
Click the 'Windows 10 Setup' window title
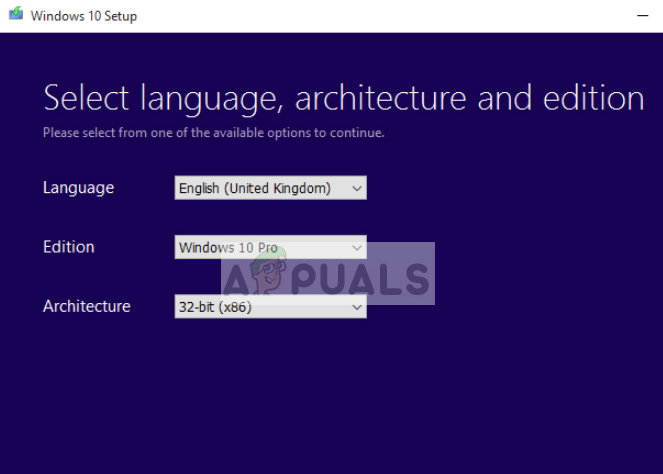click(84, 16)
